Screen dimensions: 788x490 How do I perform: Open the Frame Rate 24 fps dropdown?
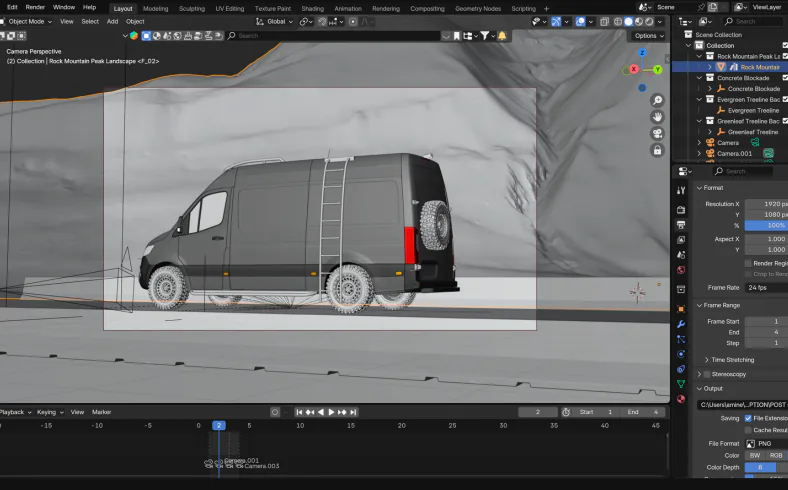(766, 288)
